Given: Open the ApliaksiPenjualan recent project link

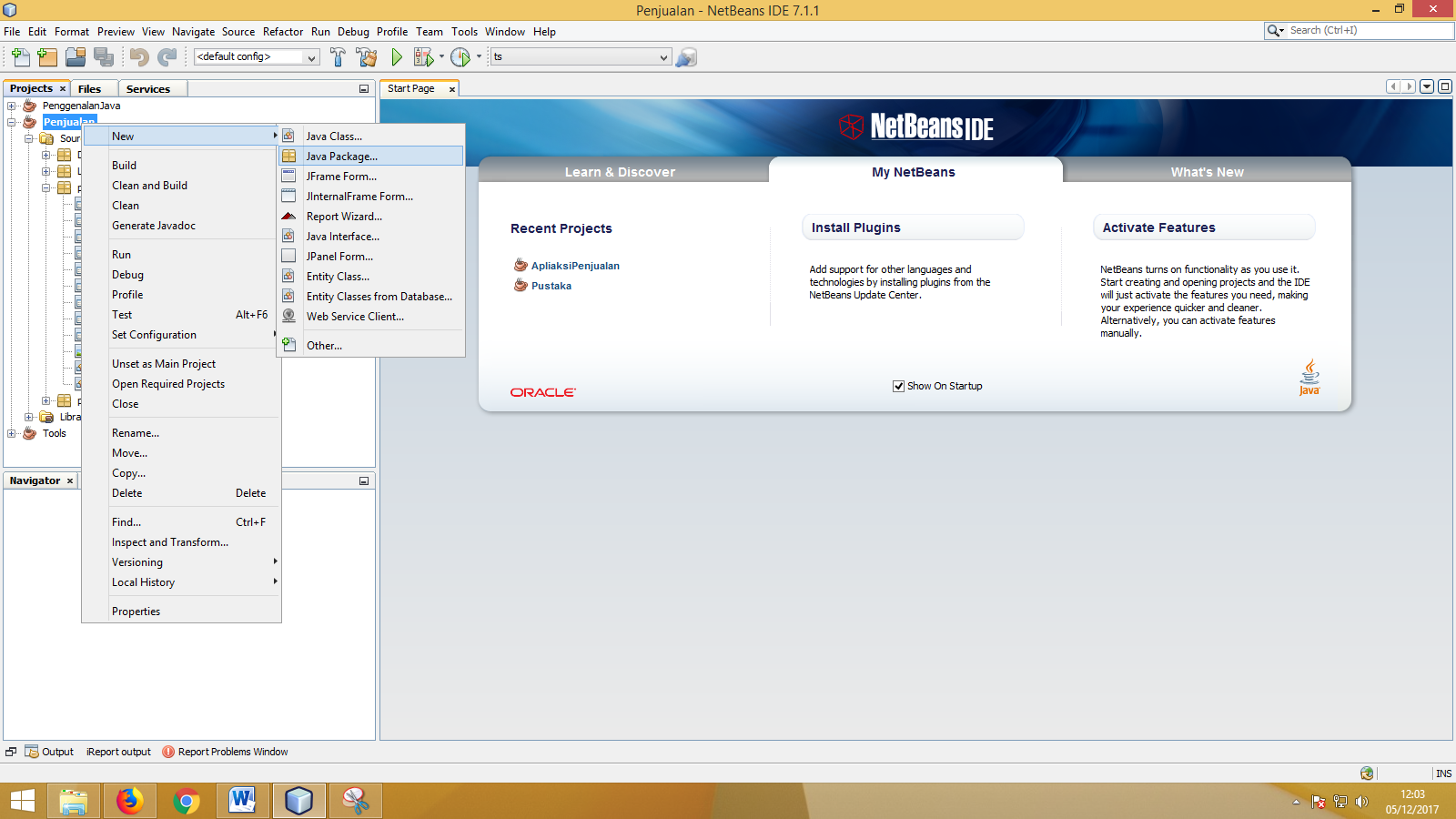Looking at the screenshot, I should 575,266.
